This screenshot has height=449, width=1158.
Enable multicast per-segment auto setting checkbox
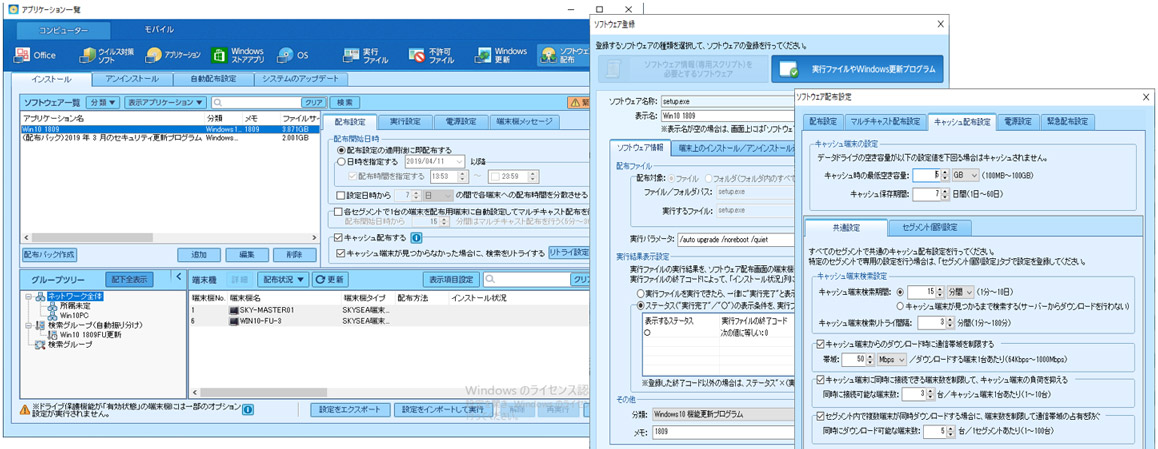pyautogui.click(x=339, y=213)
